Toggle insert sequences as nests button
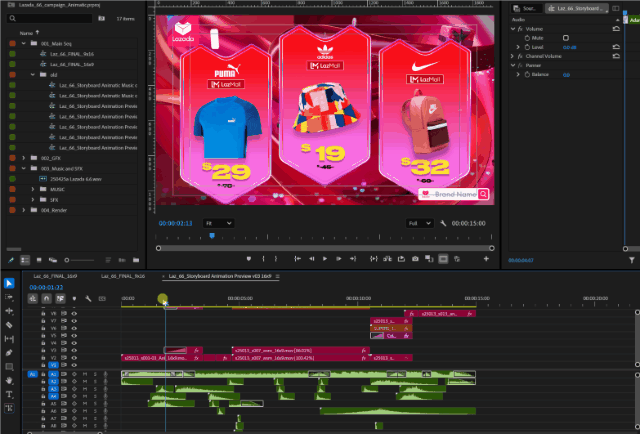Screen dimensions: 640x434 point(33,299)
